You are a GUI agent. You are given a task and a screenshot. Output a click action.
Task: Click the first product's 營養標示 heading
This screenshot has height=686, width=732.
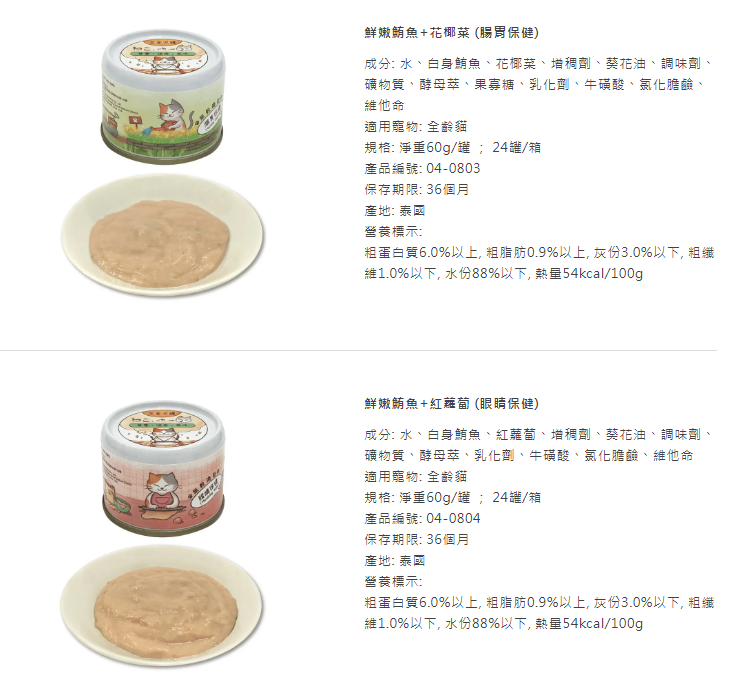393,232
